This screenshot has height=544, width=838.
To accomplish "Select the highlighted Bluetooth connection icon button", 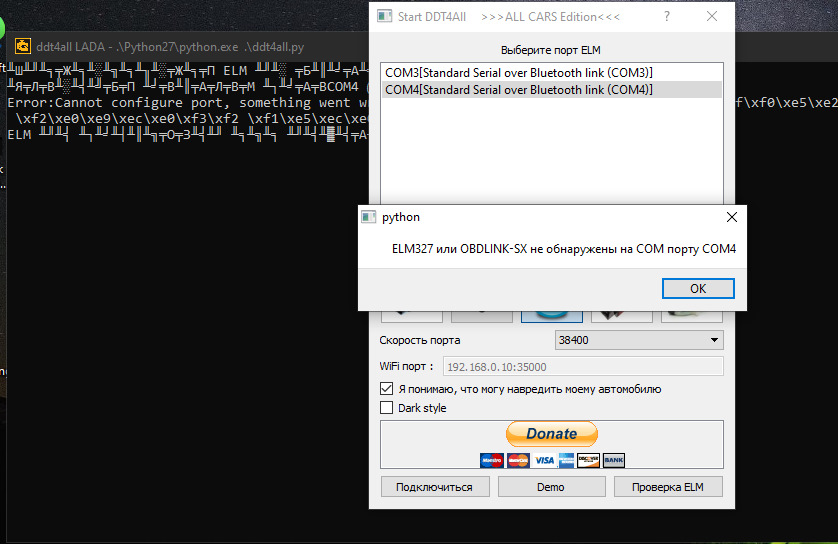I will click(551, 315).
